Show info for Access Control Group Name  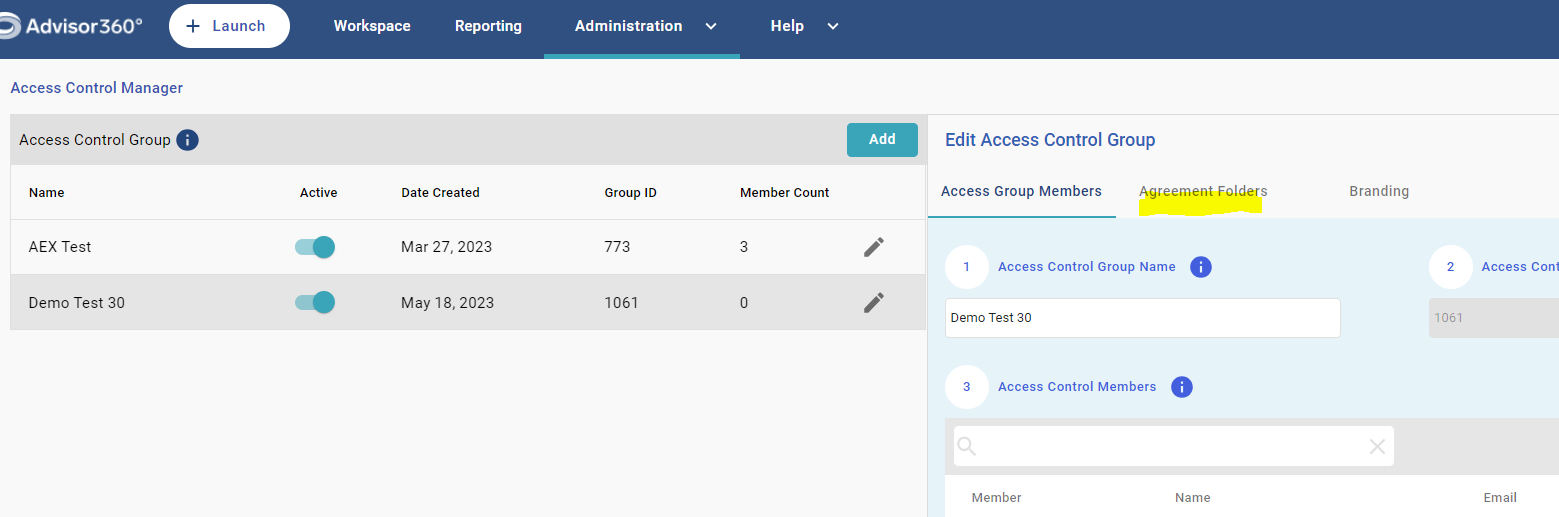(1201, 267)
